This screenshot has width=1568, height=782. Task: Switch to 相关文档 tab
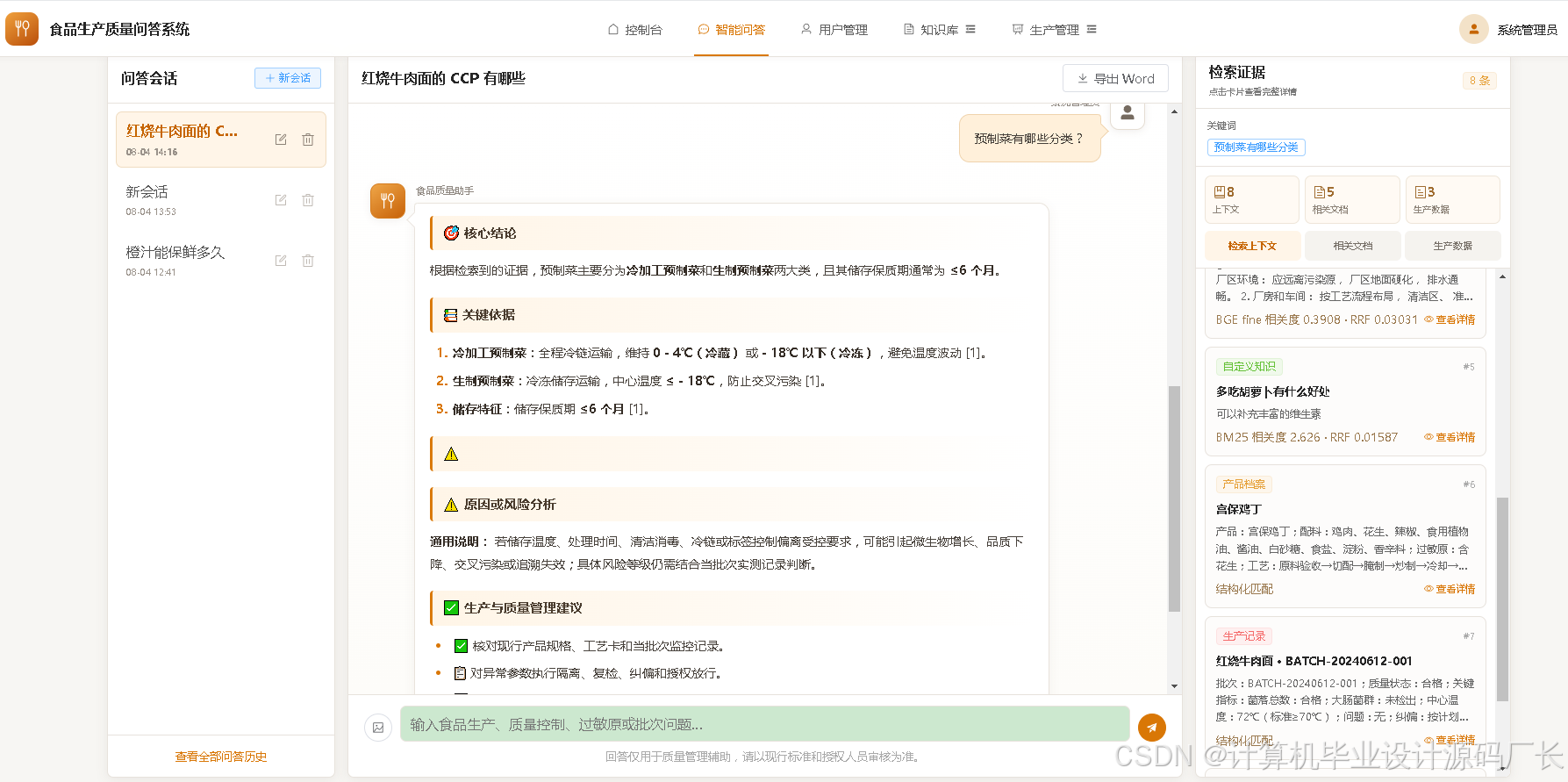coord(1352,246)
